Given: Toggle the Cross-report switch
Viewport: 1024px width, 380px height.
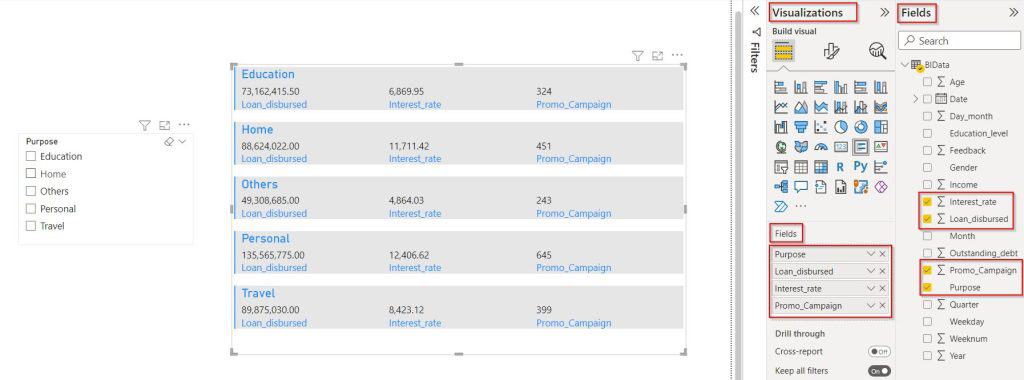Looking at the screenshot, I should click(879, 351).
